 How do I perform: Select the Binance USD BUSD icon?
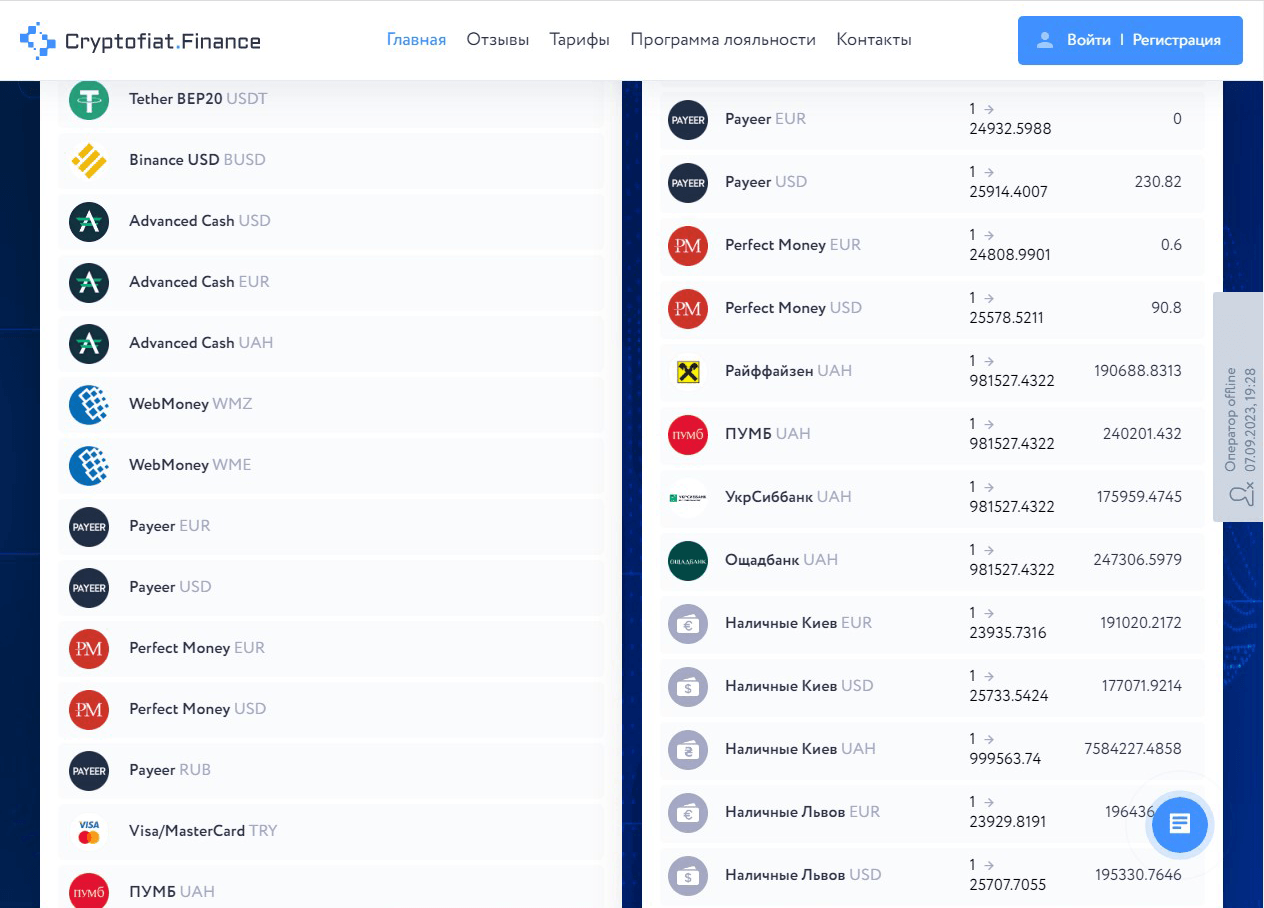point(89,160)
